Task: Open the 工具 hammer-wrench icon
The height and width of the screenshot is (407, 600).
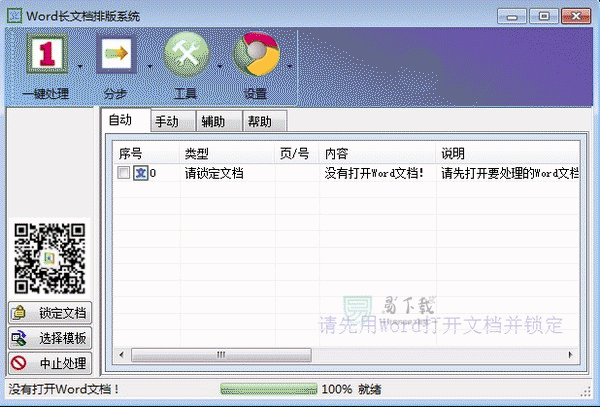Action: pyautogui.click(x=186, y=54)
